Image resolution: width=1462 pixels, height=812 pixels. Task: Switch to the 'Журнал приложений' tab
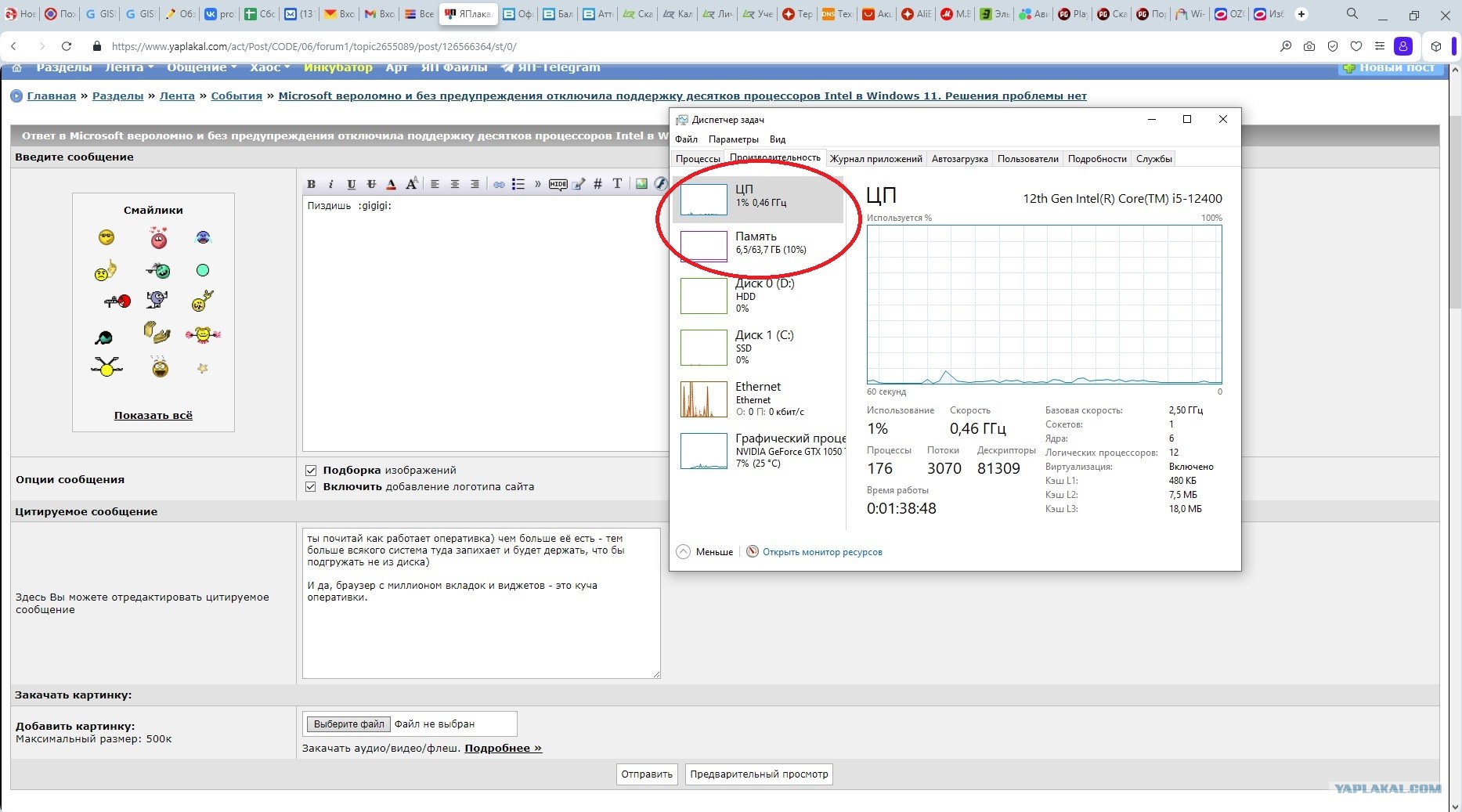pos(876,159)
